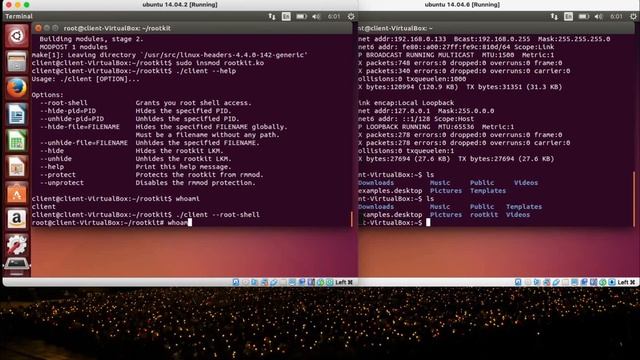Screen dimensions: 640x360
Task: Click the '--unhide-pid=PID' option text
Action: 72,119
